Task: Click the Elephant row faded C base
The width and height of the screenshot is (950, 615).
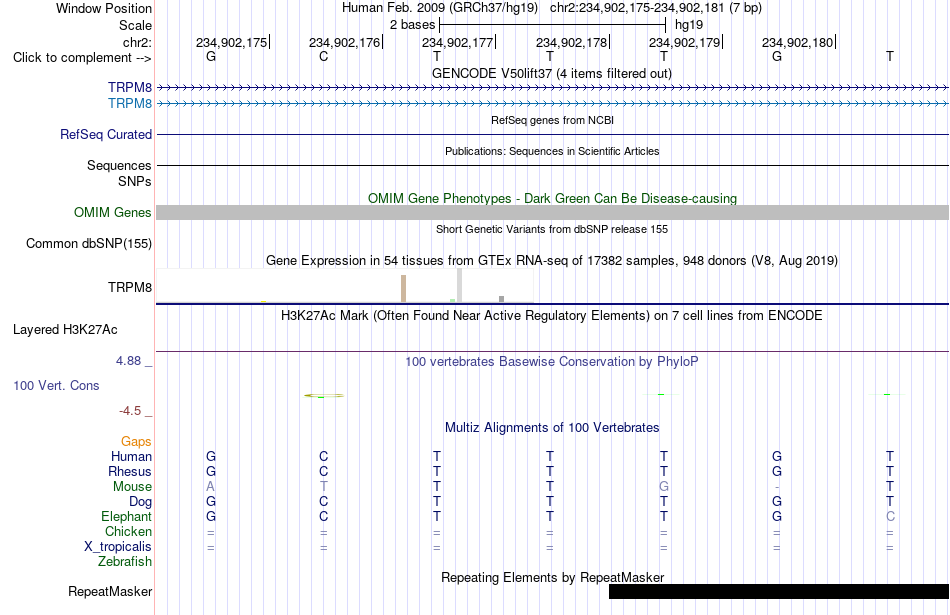Action: [890, 516]
